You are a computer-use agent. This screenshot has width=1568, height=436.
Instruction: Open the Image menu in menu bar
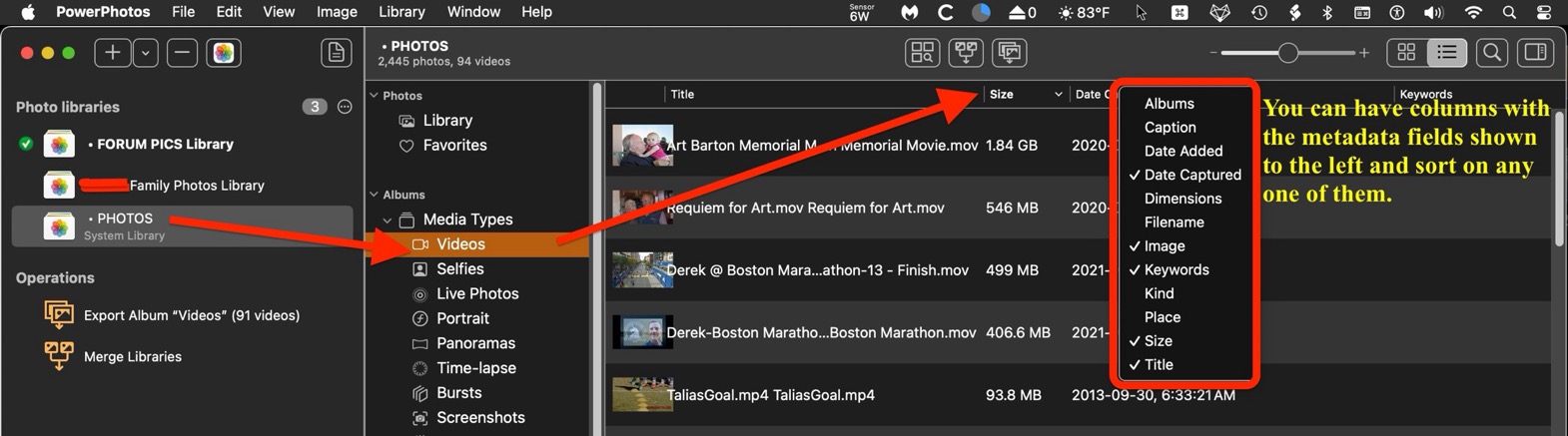click(x=337, y=12)
